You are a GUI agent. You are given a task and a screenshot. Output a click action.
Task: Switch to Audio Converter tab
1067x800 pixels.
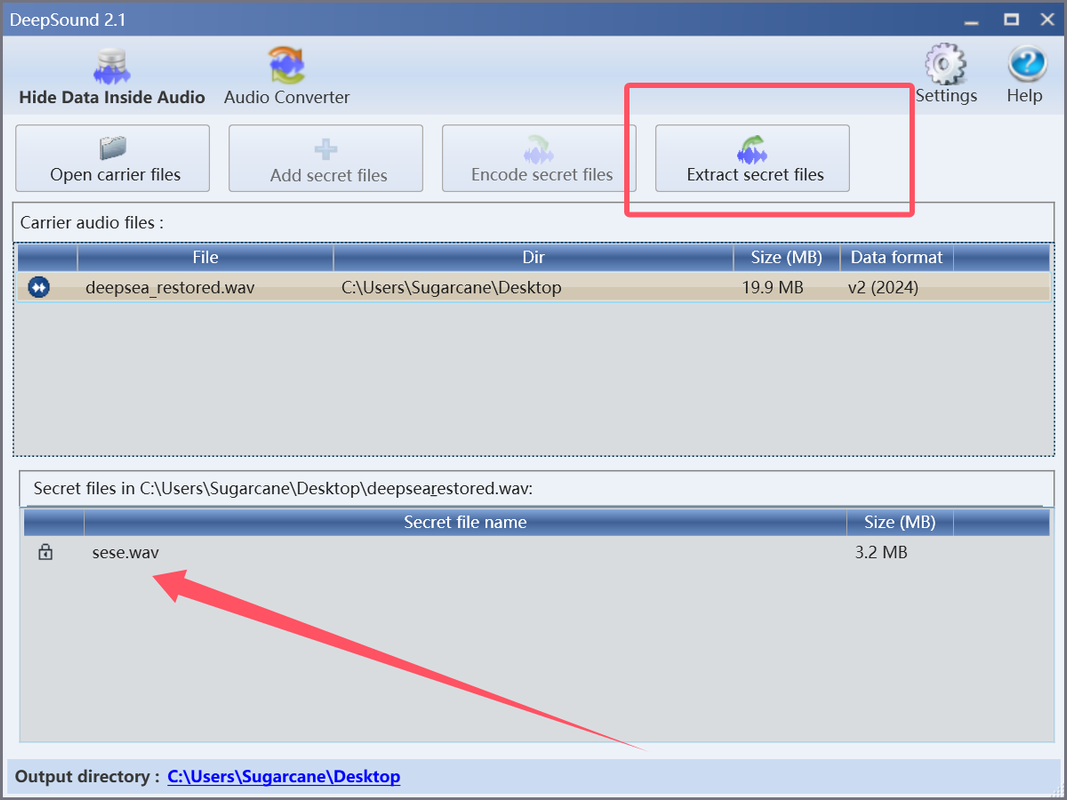click(286, 77)
